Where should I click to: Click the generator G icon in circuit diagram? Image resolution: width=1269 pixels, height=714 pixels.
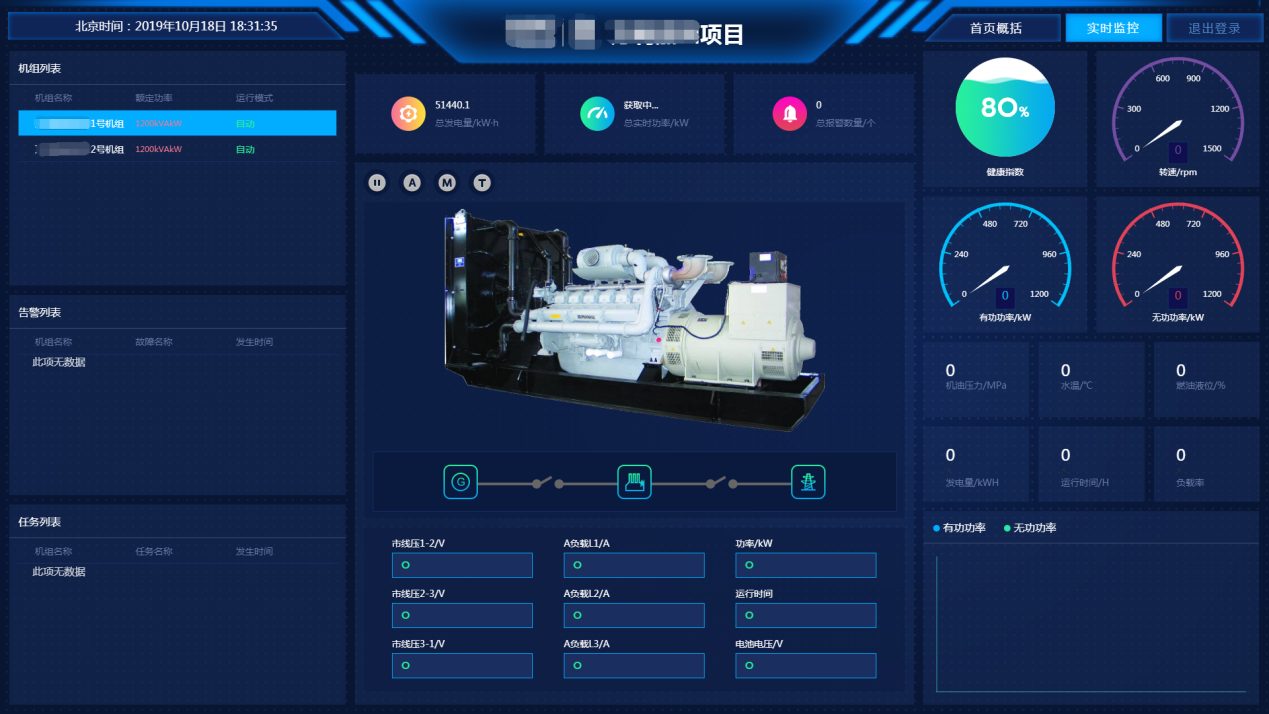click(x=460, y=482)
